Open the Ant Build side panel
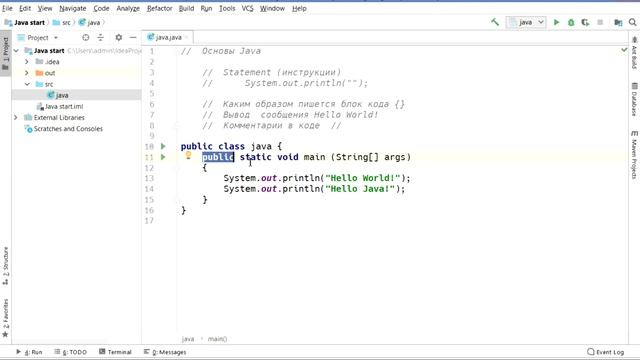This screenshot has height=360, width=640. coord(634,53)
